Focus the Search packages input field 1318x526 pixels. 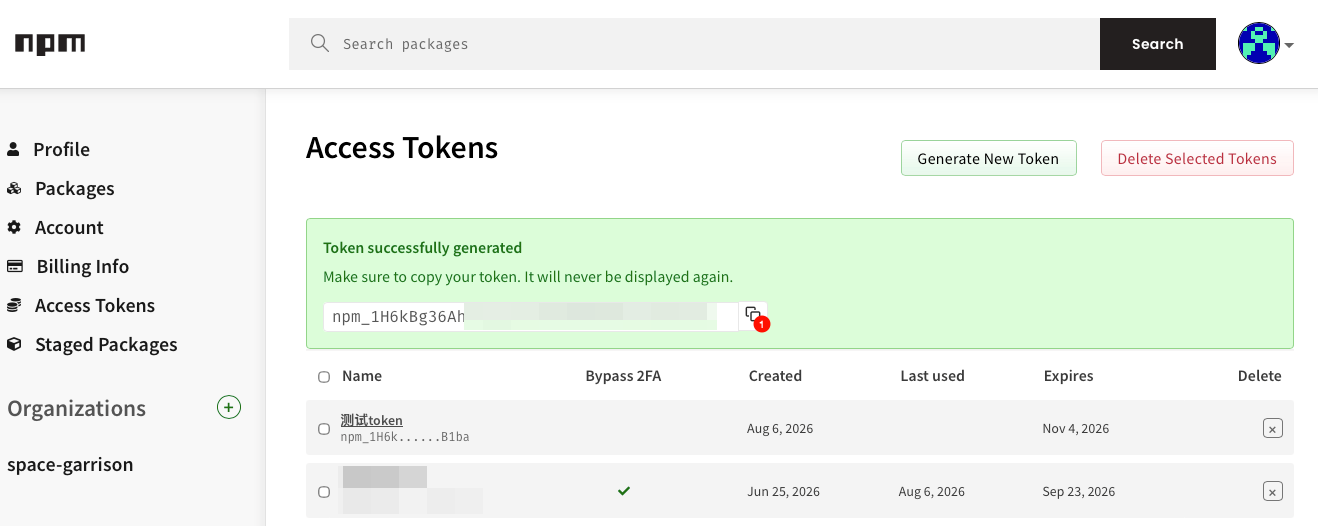click(694, 44)
